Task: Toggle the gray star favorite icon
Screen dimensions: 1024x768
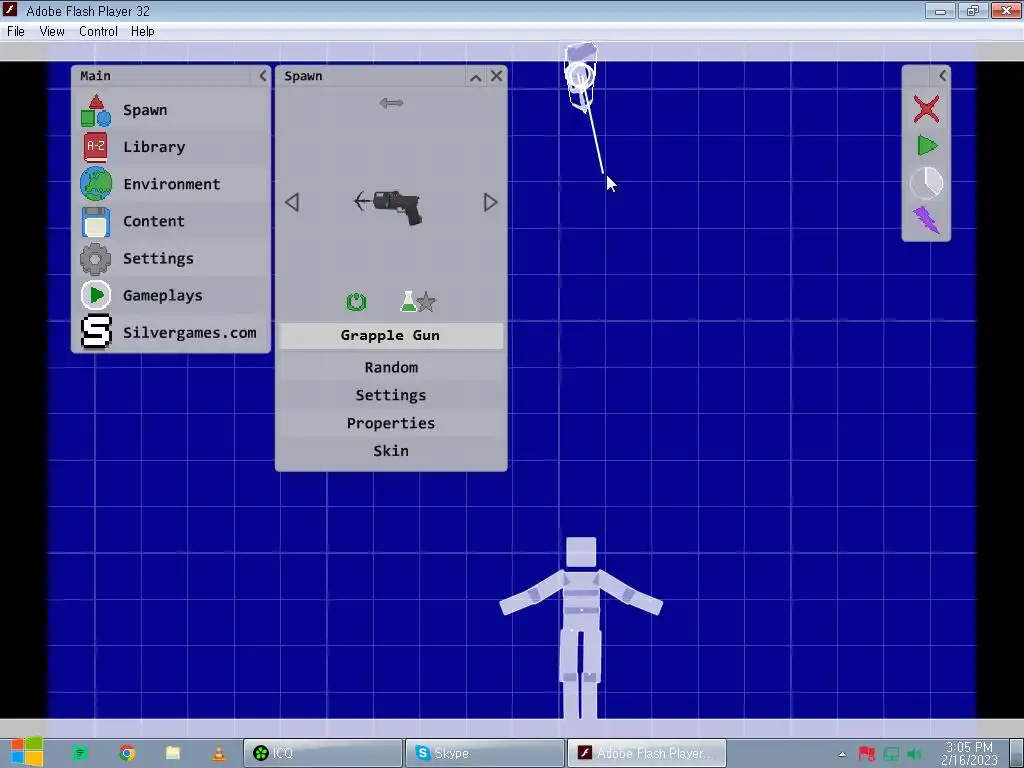Action: pyautogui.click(x=426, y=302)
